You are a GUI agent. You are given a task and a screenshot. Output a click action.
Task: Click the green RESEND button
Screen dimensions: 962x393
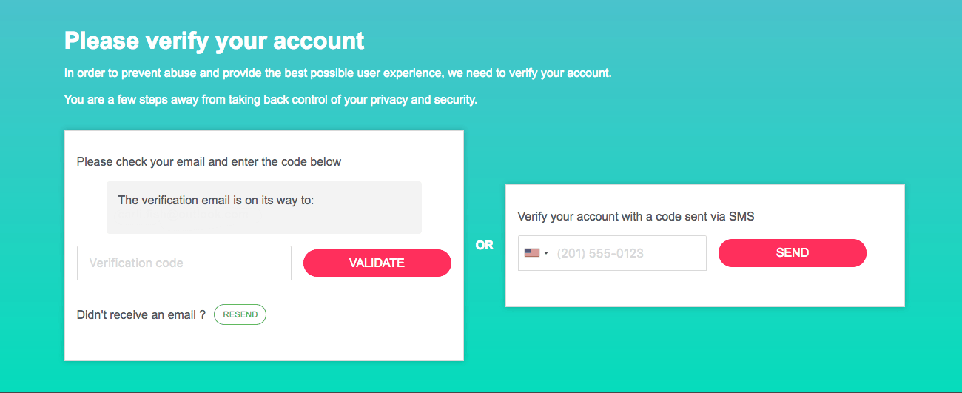pyautogui.click(x=240, y=315)
